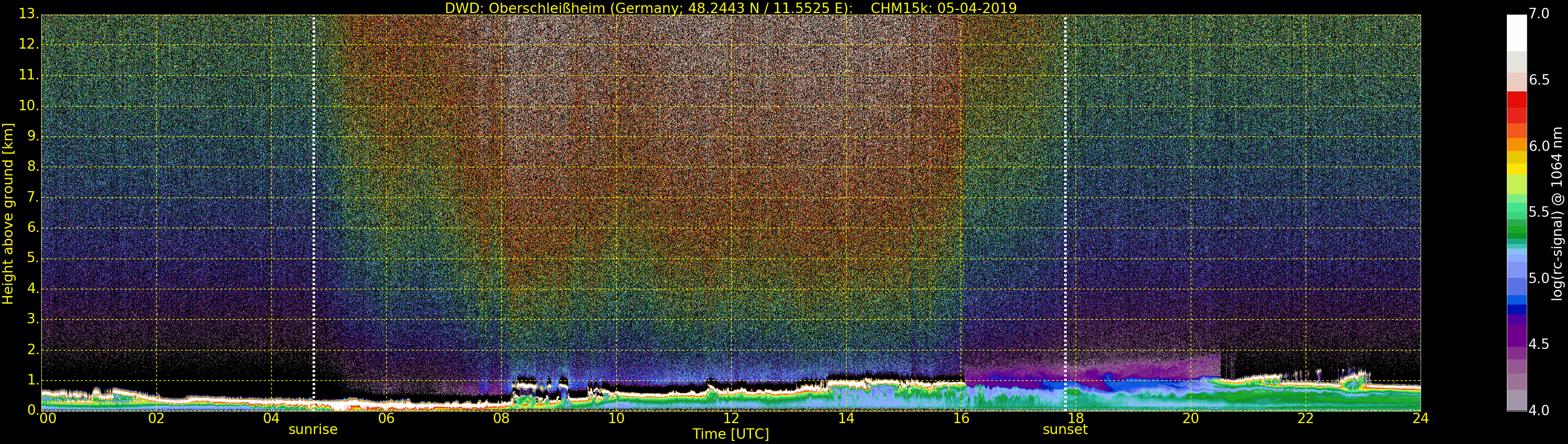
Task: Click the '12.' tick on the height axis
Action: pyautogui.click(x=29, y=44)
